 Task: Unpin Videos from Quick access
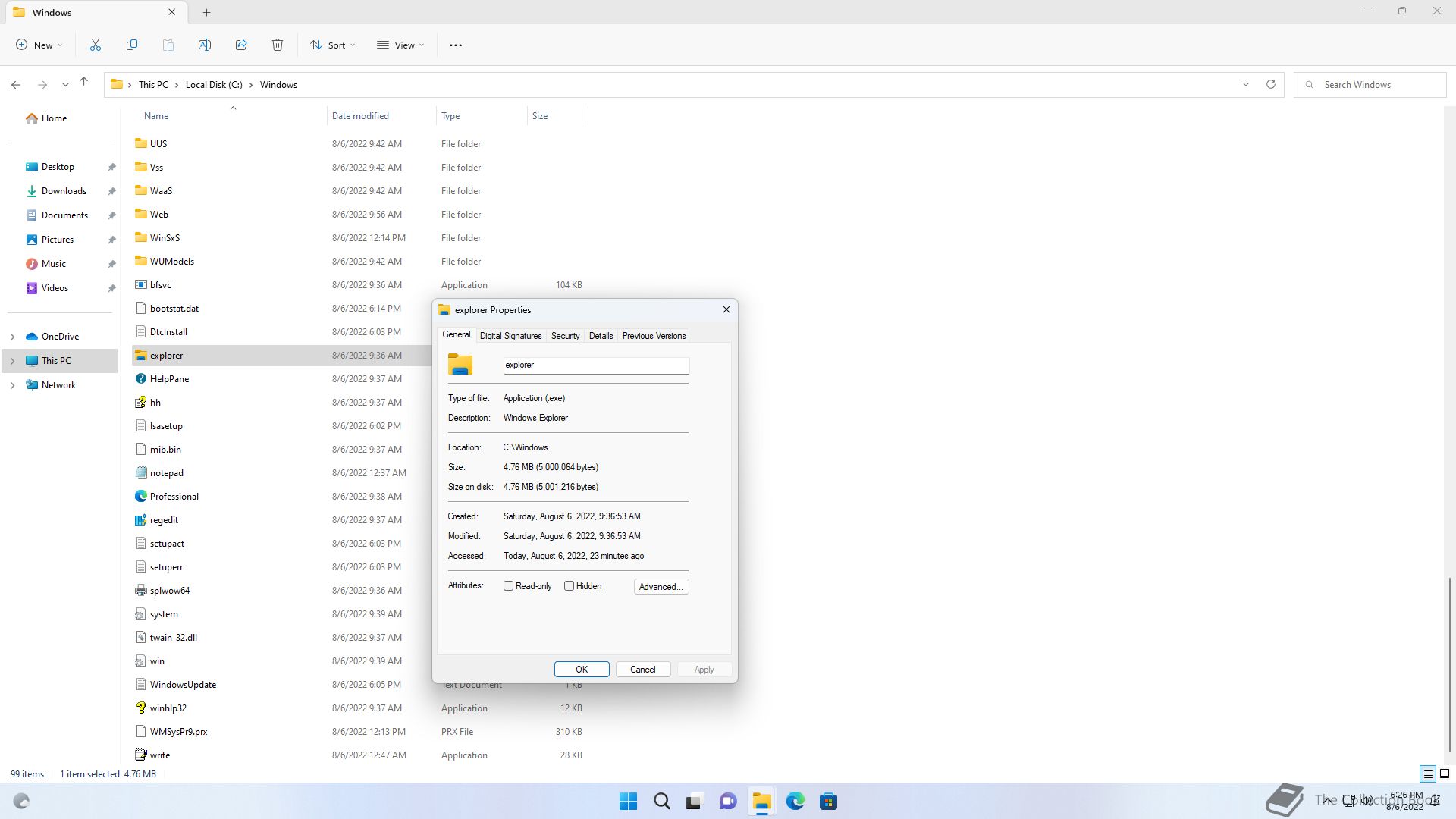point(111,288)
